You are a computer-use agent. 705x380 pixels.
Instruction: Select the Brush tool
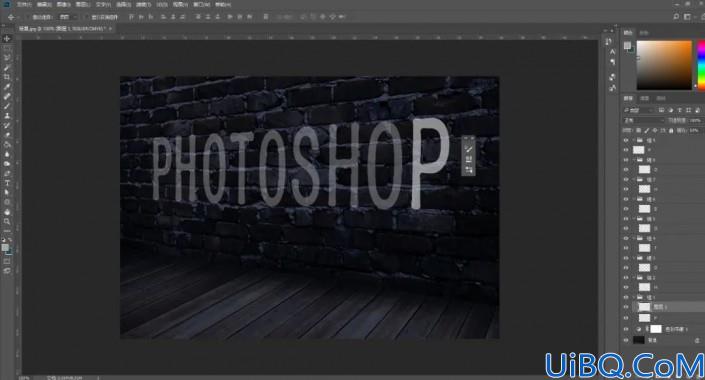click(7, 106)
